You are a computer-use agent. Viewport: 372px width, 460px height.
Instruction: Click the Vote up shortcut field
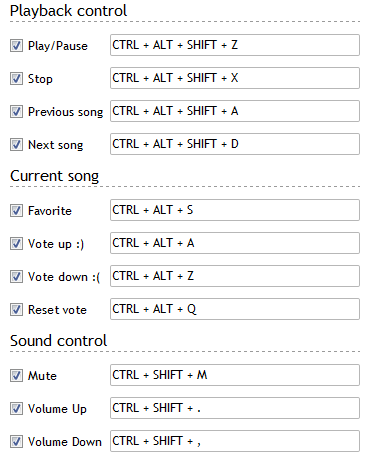235,243
